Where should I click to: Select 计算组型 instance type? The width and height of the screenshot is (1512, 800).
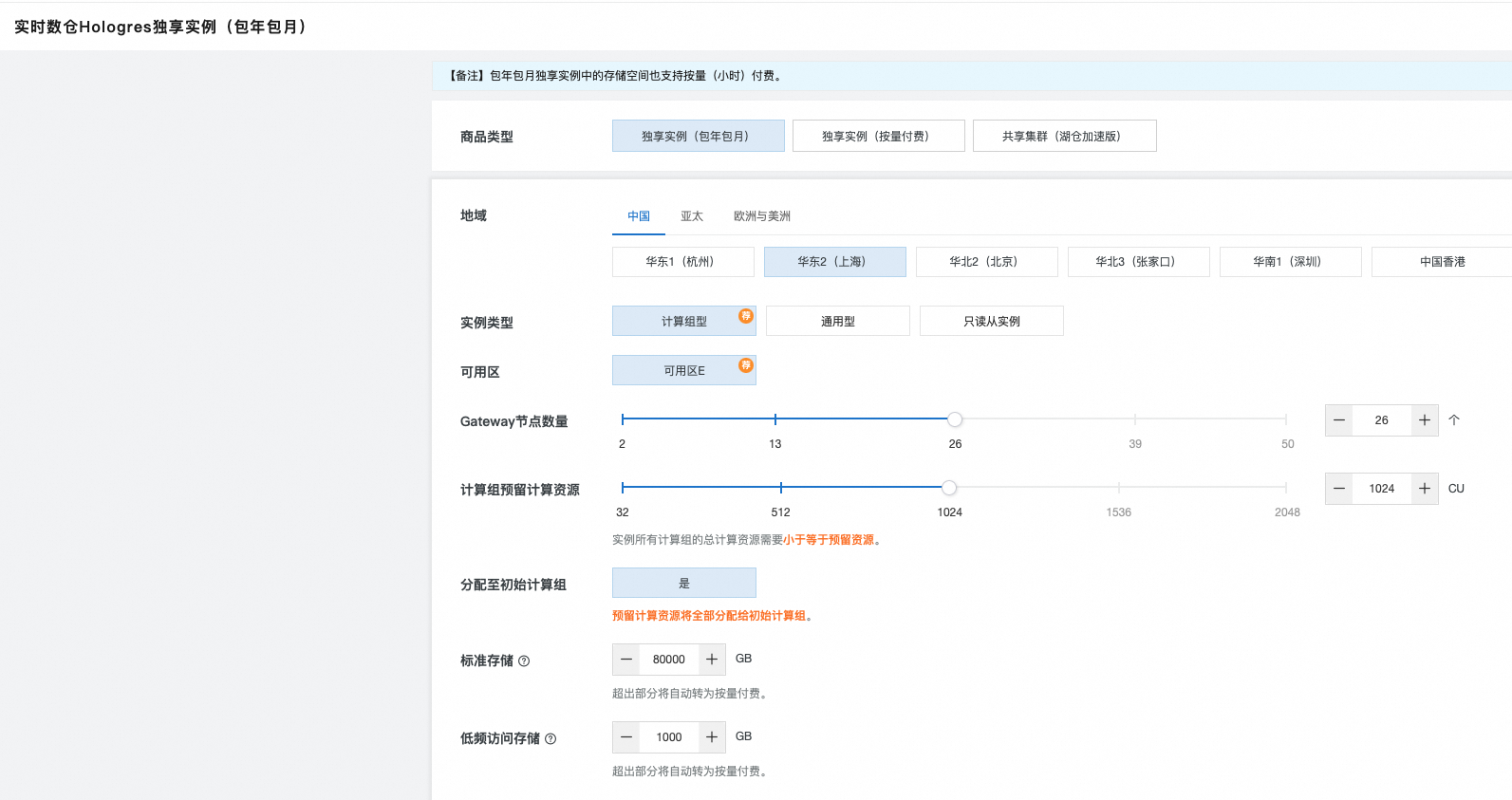point(684,321)
